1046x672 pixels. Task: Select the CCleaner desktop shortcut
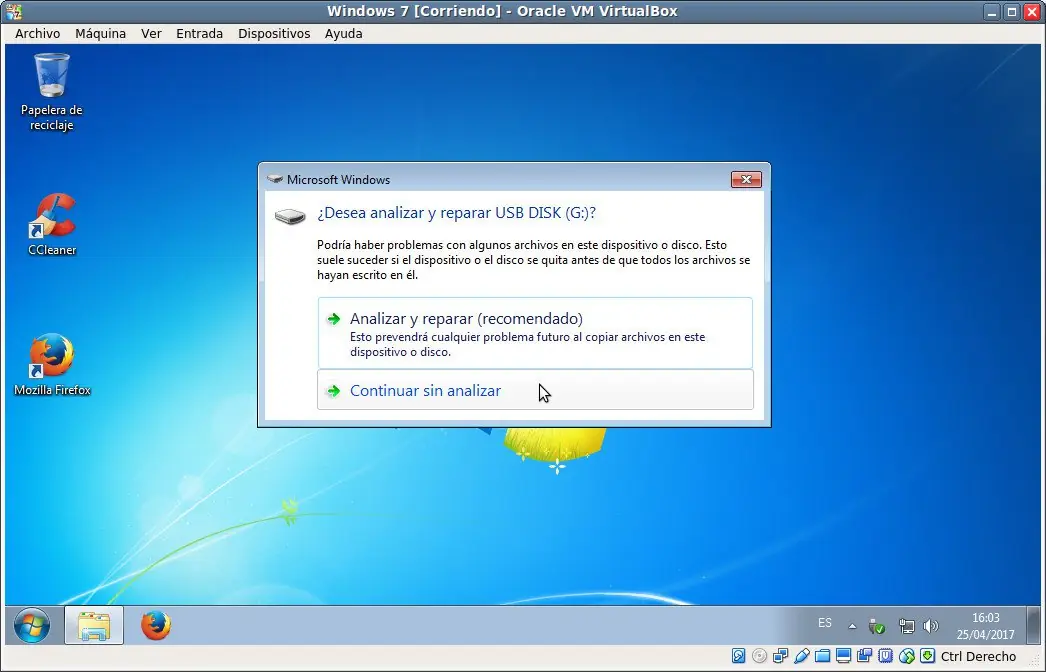tap(51, 225)
